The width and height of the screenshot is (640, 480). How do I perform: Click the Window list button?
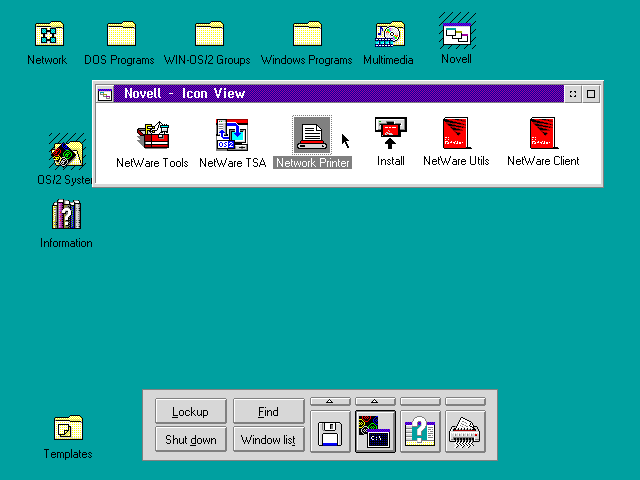pyautogui.click(x=269, y=439)
